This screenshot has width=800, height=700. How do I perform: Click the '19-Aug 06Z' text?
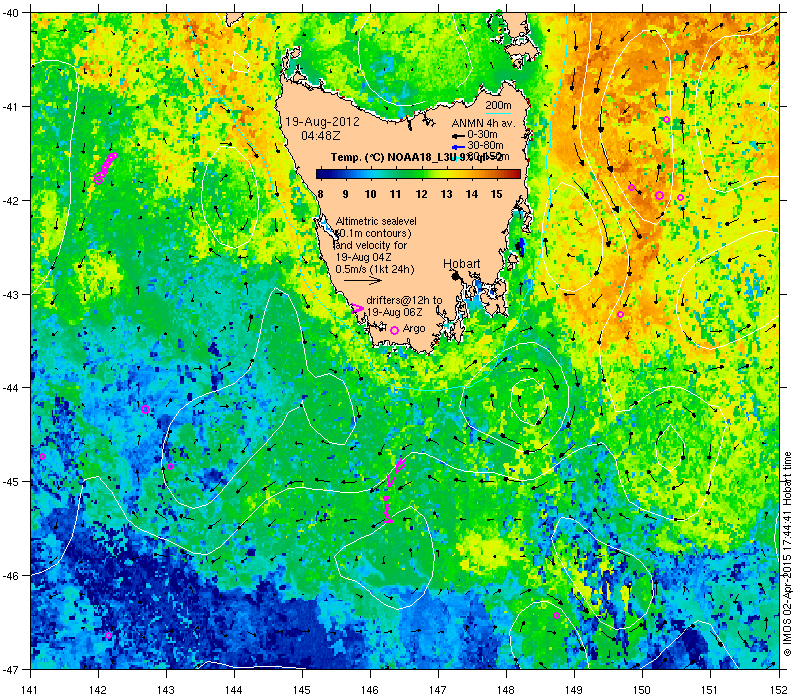click(x=394, y=312)
